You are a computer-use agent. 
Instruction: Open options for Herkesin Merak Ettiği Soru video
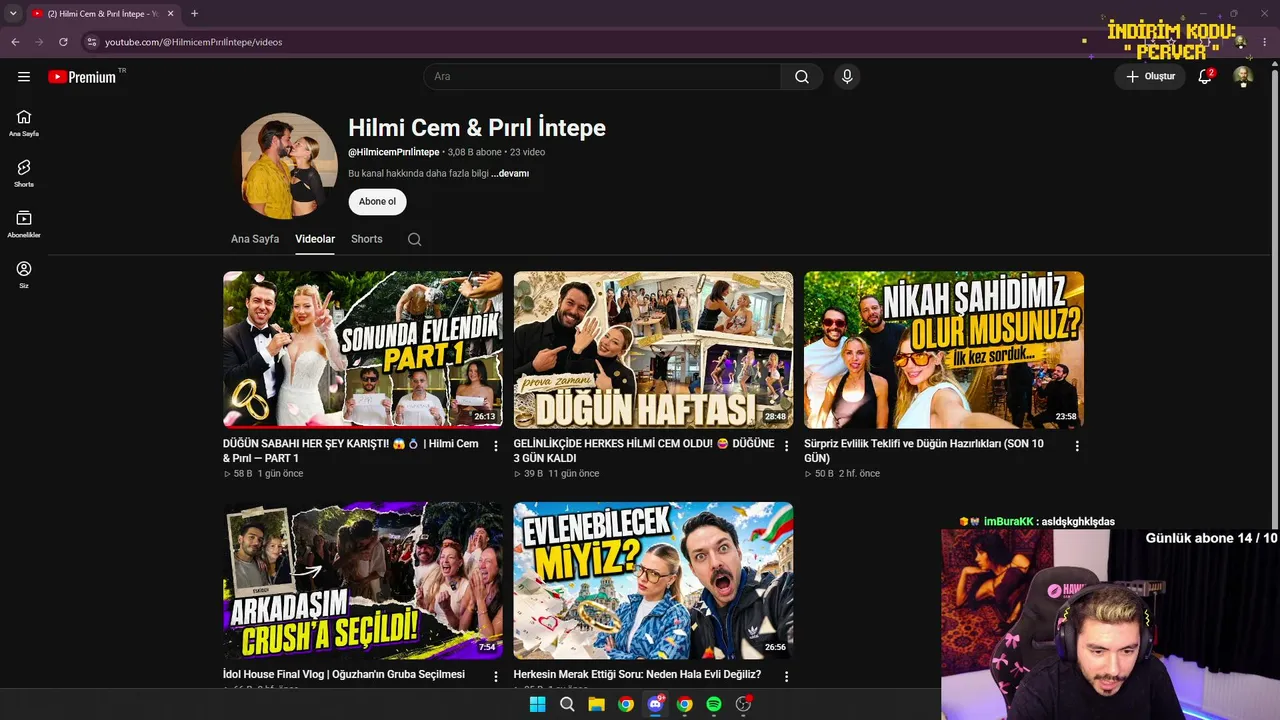pos(786,677)
